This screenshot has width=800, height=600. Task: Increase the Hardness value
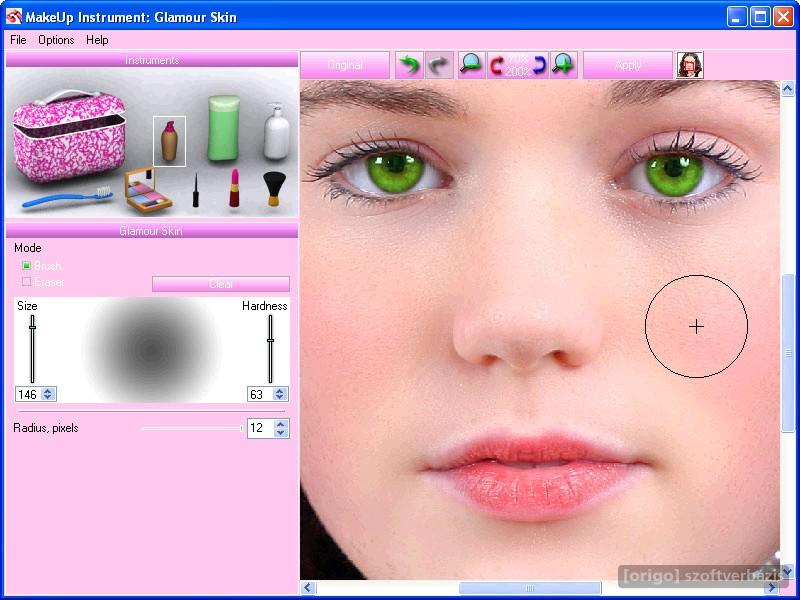tap(280, 391)
